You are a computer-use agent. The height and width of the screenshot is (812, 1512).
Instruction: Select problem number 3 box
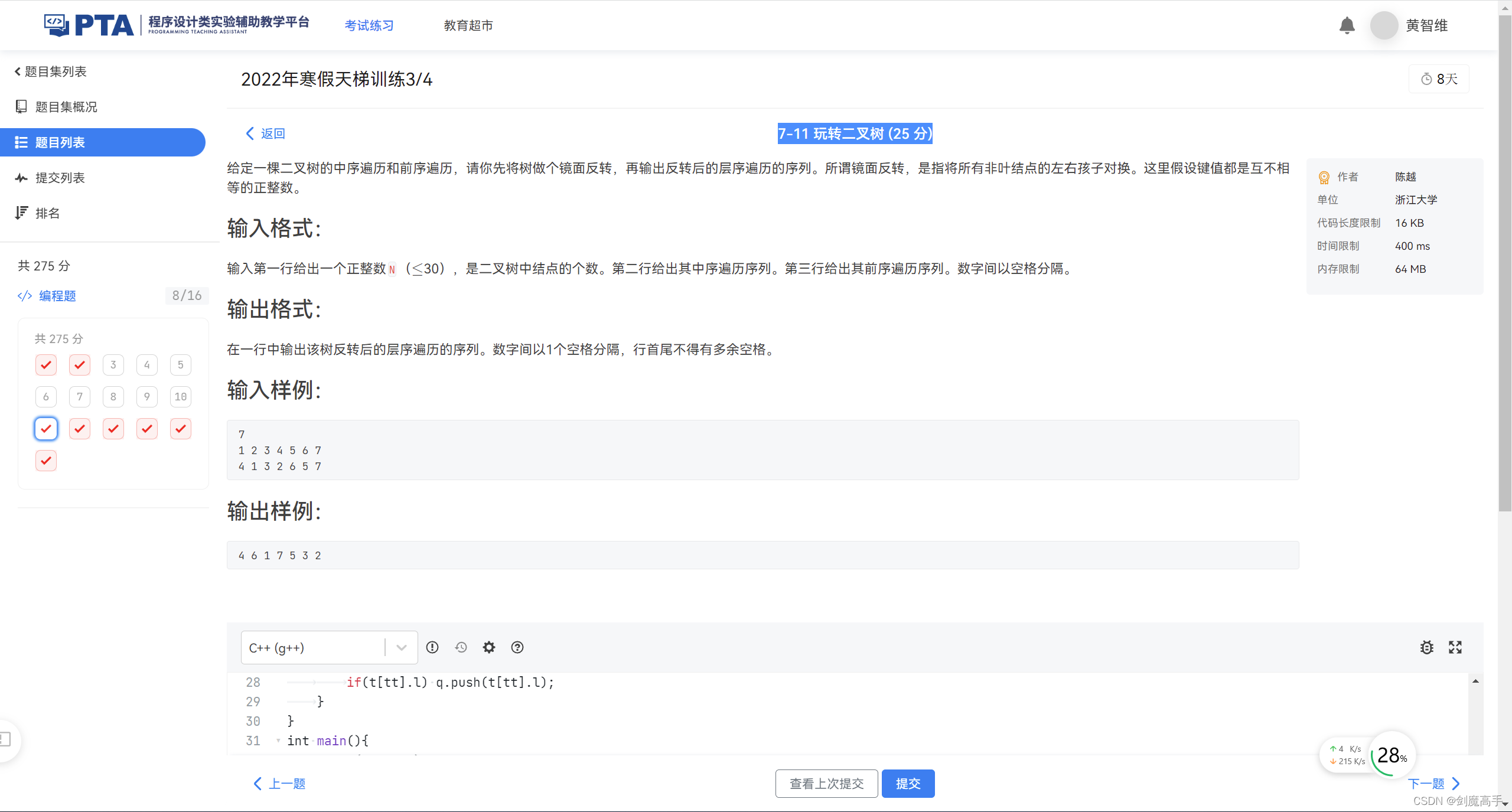[x=113, y=365]
